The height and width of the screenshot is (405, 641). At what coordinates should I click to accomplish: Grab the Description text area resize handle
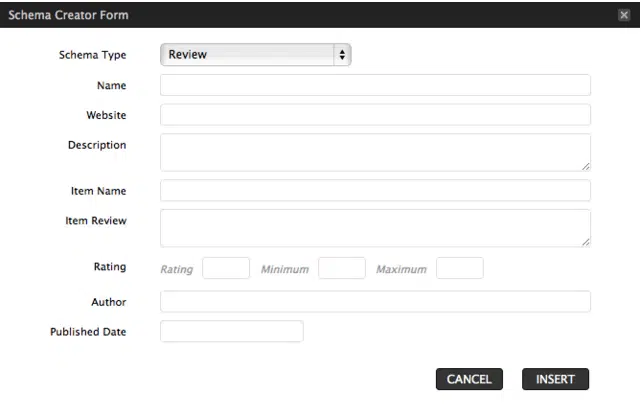[x=586, y=166]
